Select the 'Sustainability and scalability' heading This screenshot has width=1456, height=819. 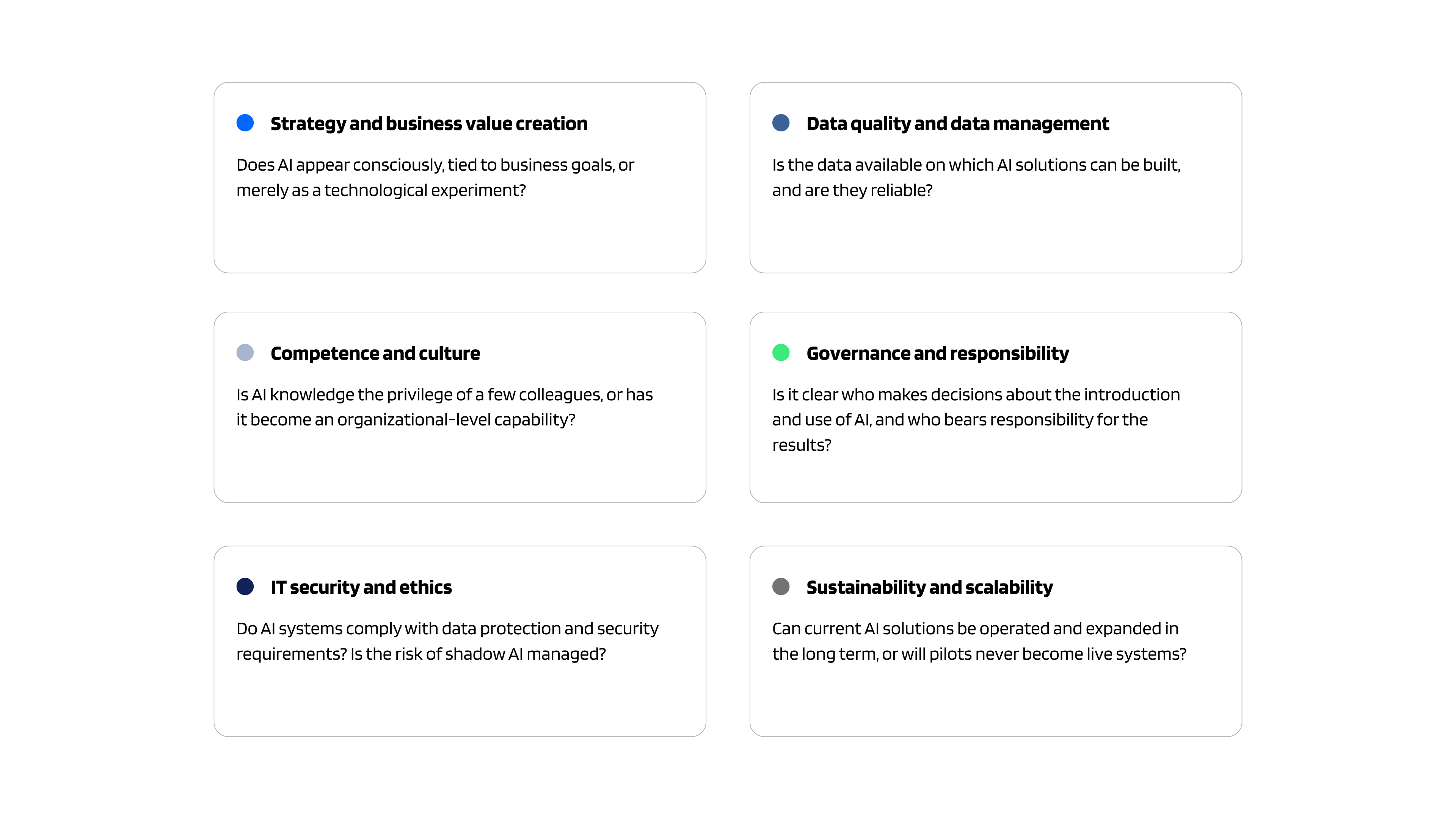929,587
